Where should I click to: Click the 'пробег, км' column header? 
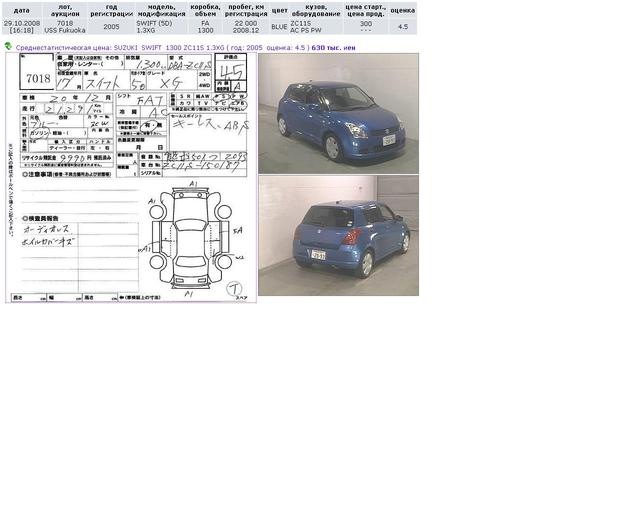(246, 11)
